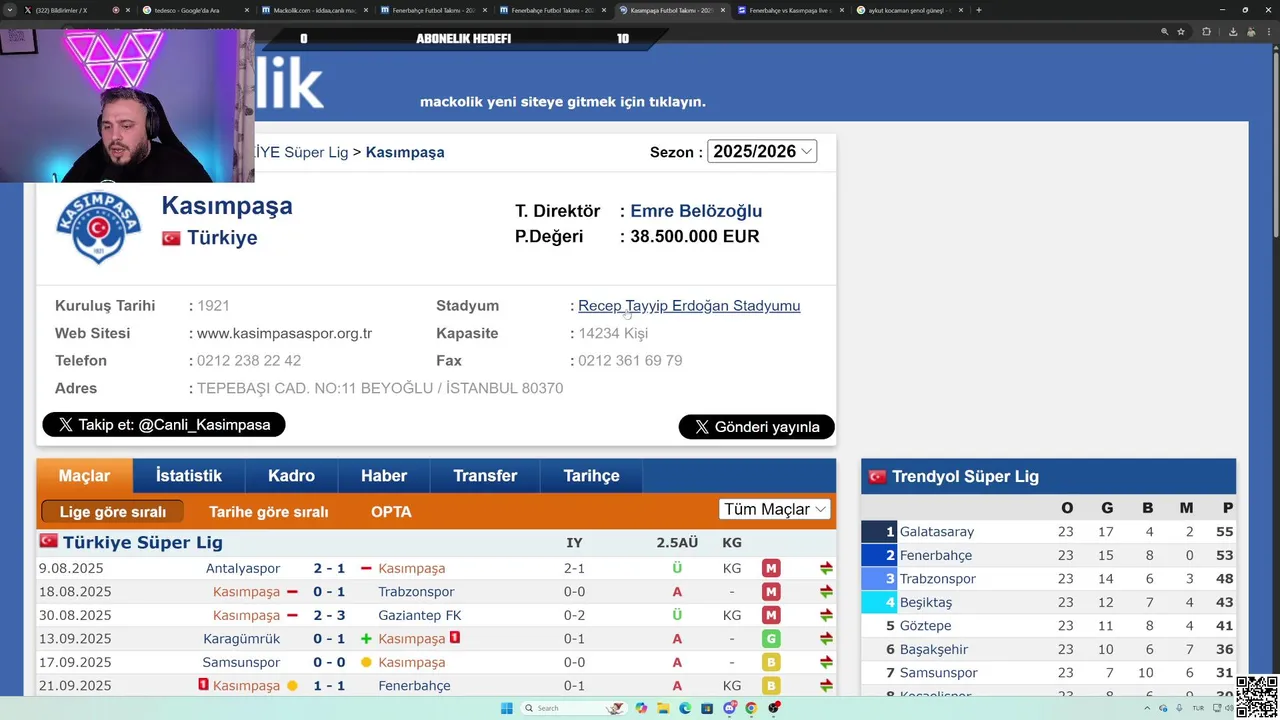The height and width of the screenshot is (720, 1280).
Task: Open a new browser tab
Action: [978, 10]
